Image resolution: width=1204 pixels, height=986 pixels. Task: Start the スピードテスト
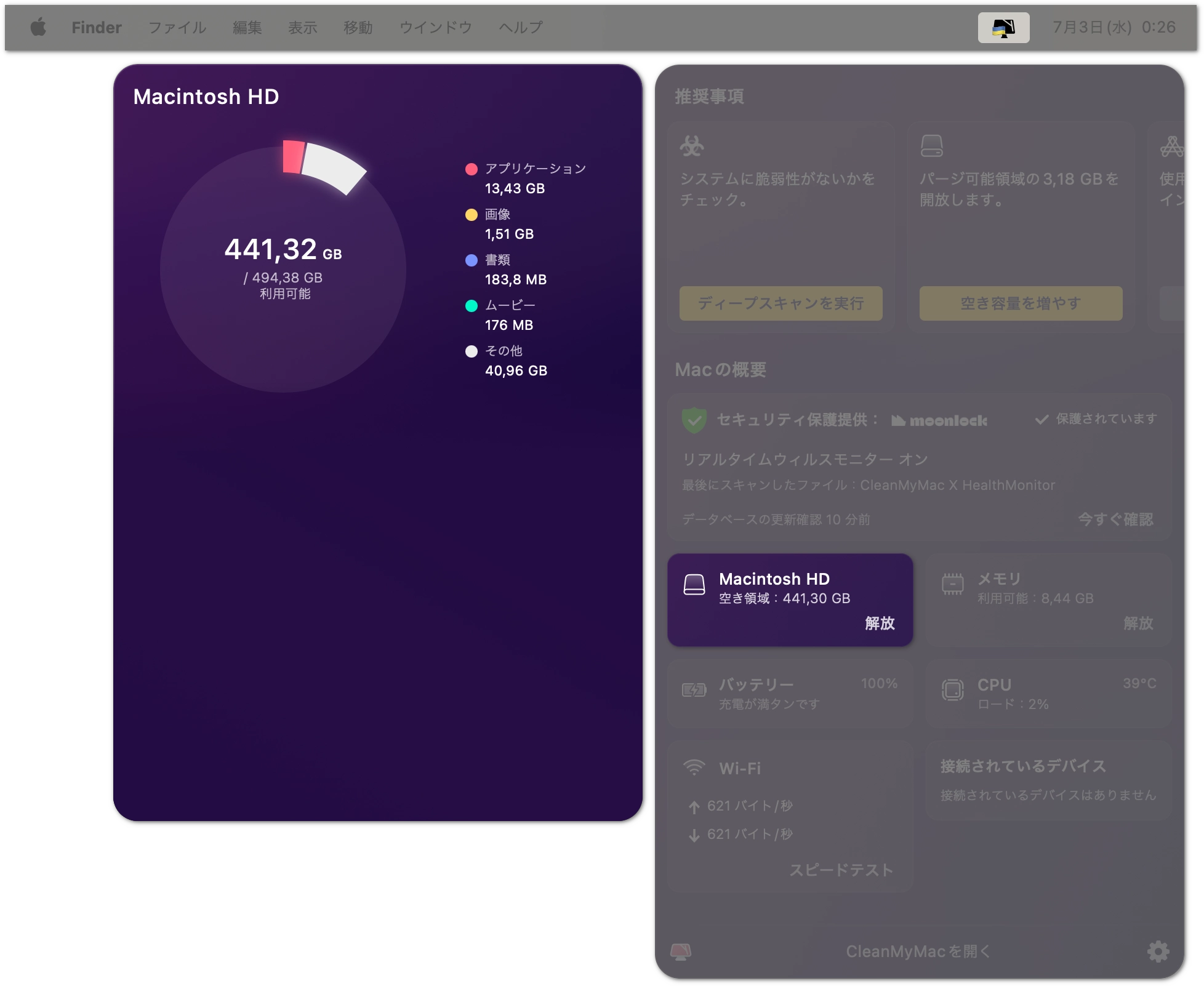coord(841,870)
